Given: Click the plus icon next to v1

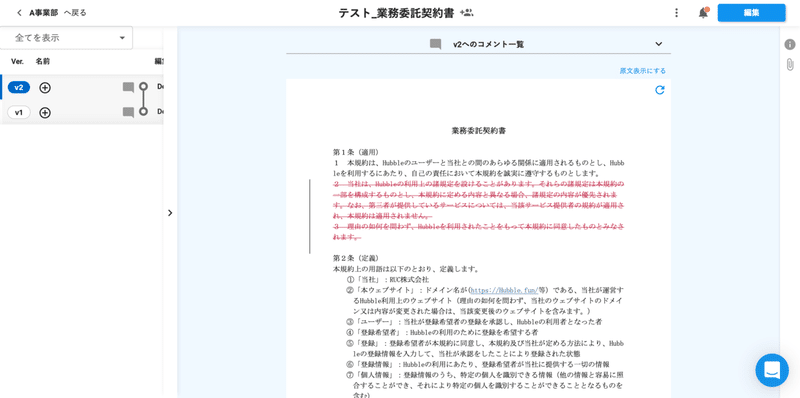Looking at the screenshot, I should tap(45, 113).
